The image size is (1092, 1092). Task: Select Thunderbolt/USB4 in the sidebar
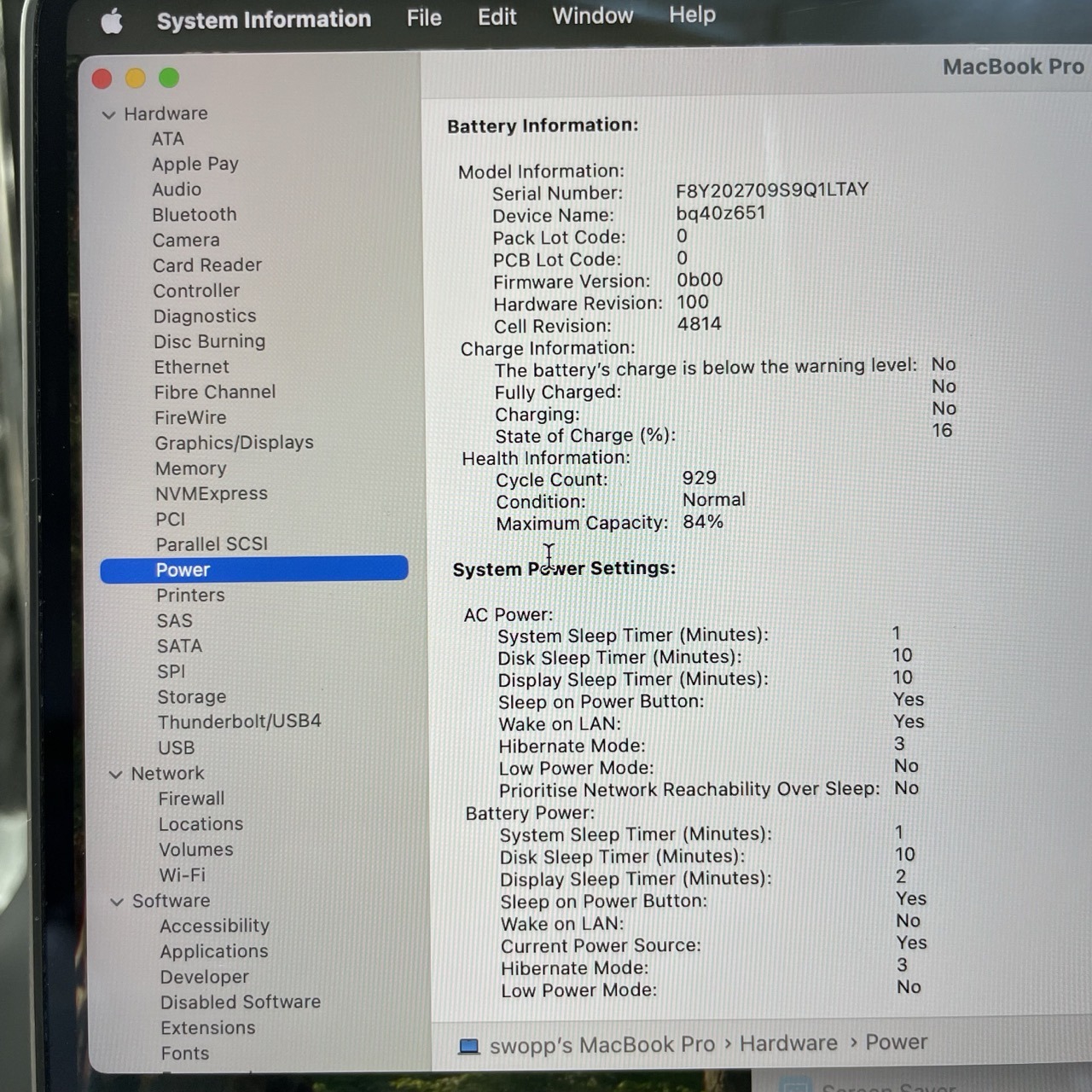pos(240,722)
